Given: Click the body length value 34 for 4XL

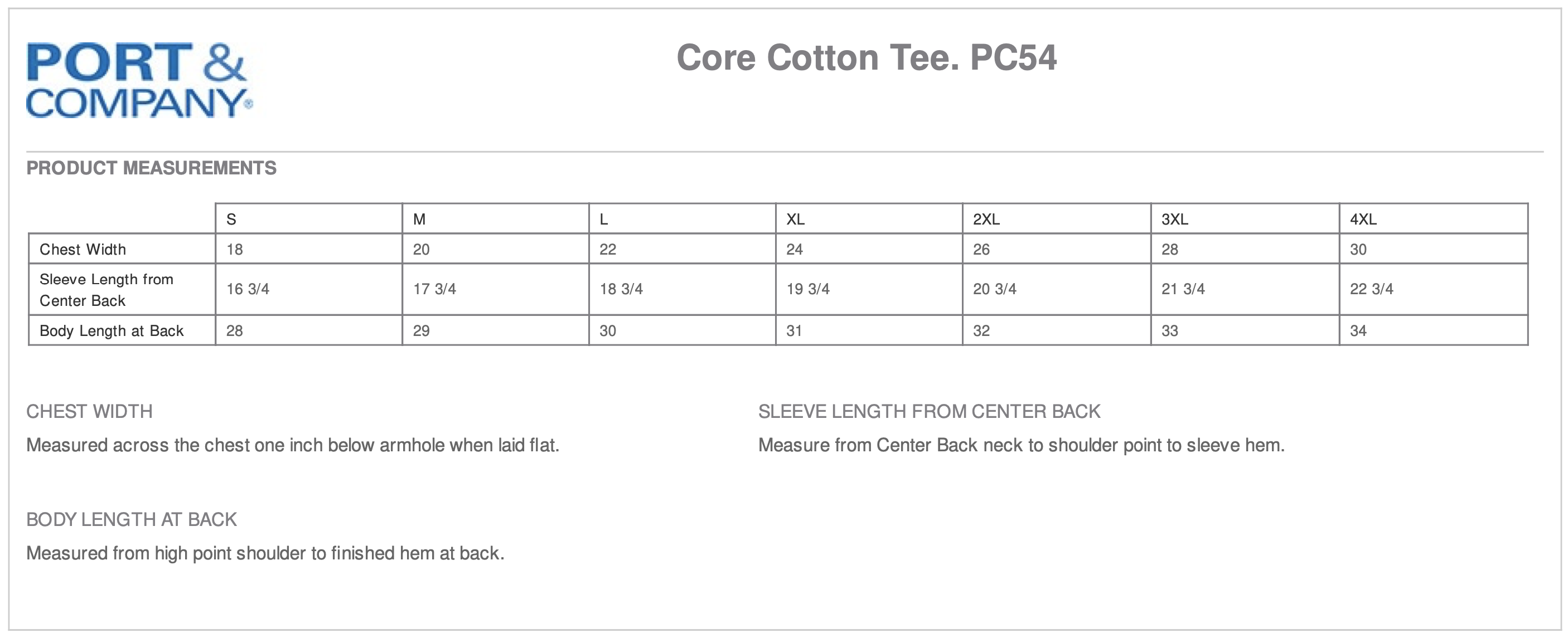Looking at the screenshot, I should [1358, 331].
